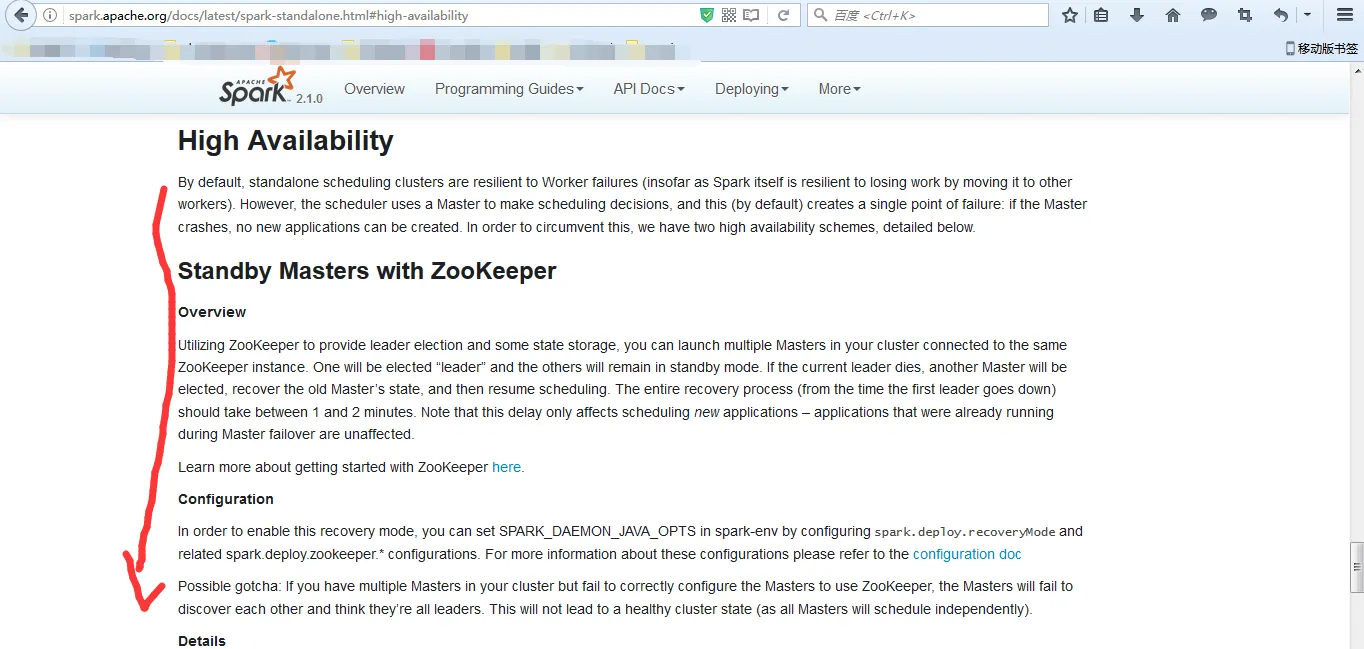
Task: Click SPARK_DAEMON_JAVA_OPTS text
Action: tap(597, 532)
